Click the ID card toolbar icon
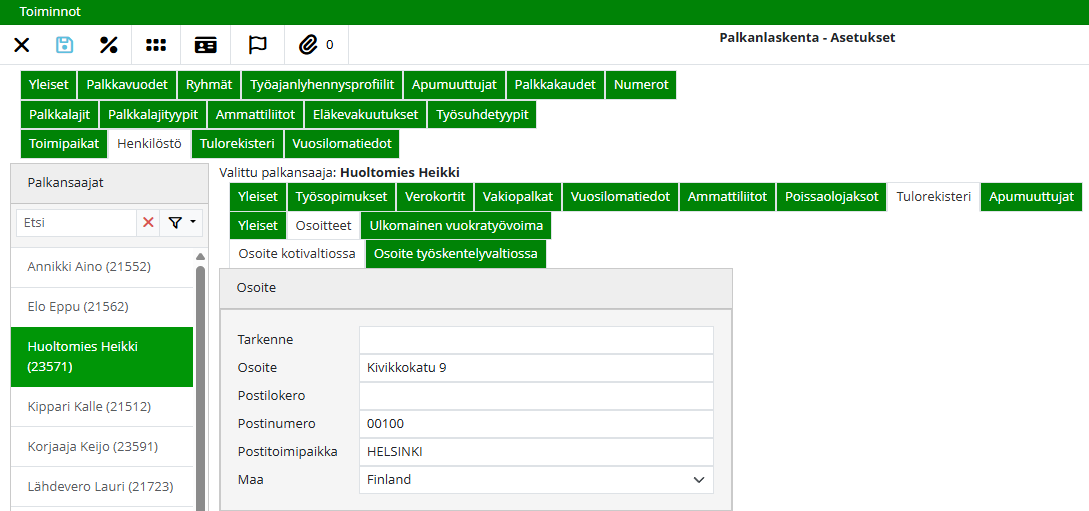Viewport: 1089px width, 511px height. pyautogui.click(x=206, y=45)
